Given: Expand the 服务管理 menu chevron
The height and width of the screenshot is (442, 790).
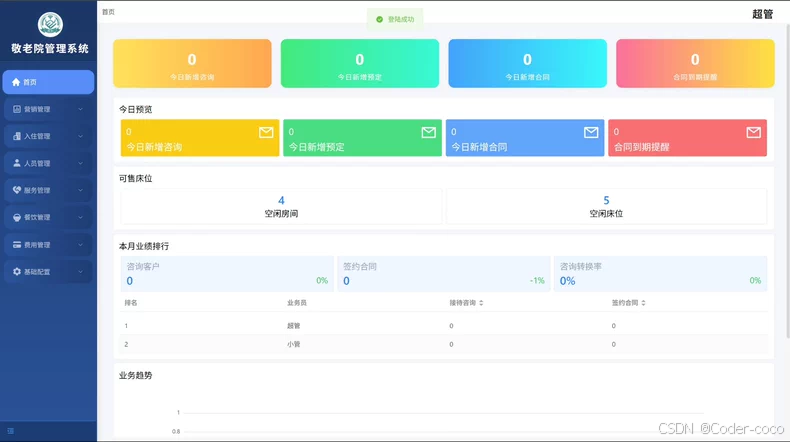Looking at the screenshot, I should pyautogui.click(x=80, y=190).
